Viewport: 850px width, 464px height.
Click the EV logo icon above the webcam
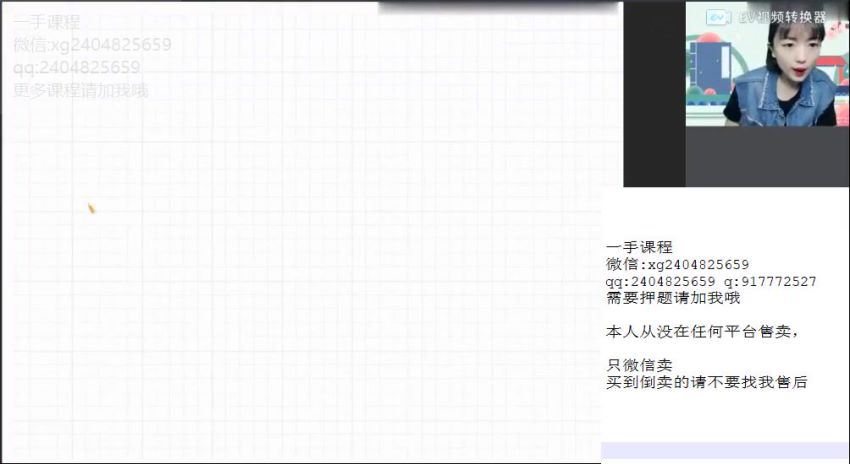tap(716, 17)
